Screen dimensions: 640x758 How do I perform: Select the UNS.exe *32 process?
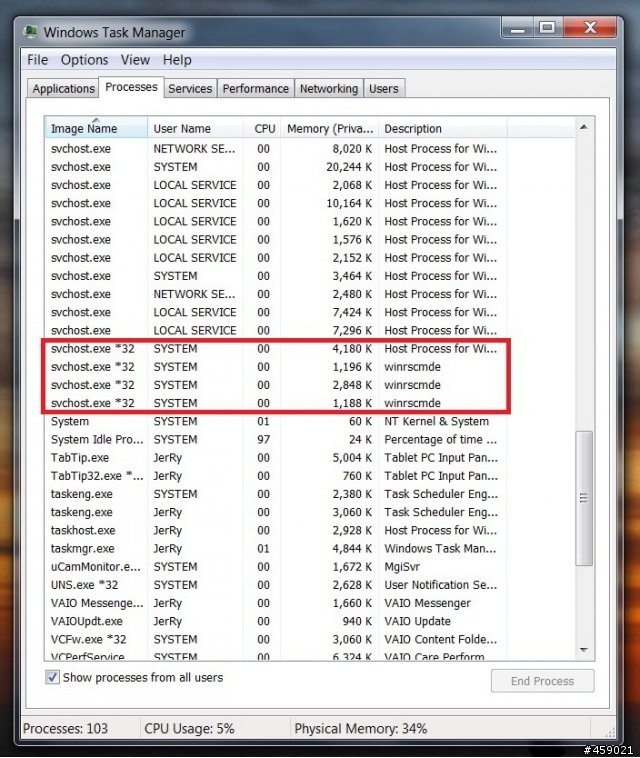(276, 585)
